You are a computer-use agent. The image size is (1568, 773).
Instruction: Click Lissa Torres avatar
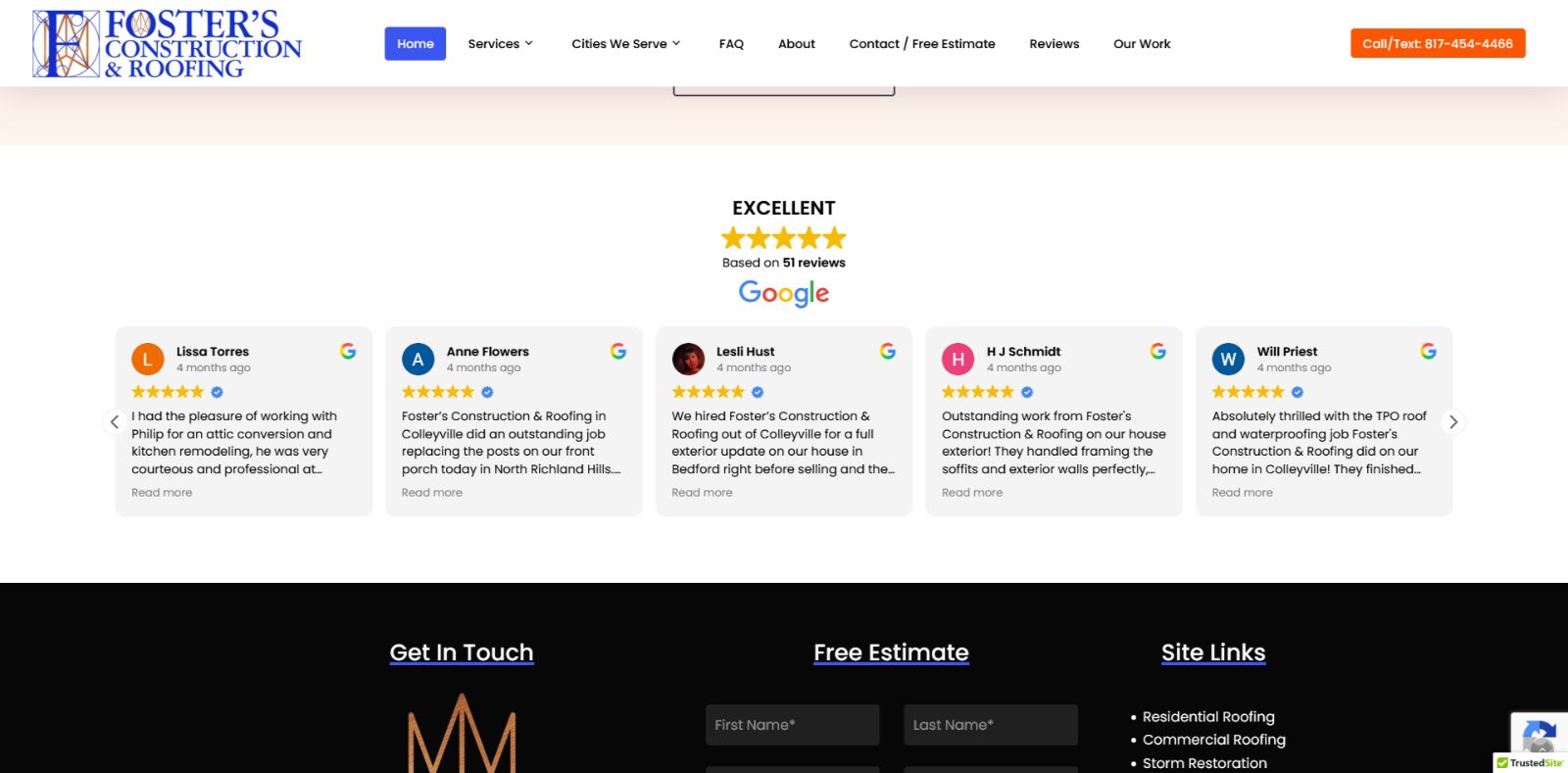point(148,360)
